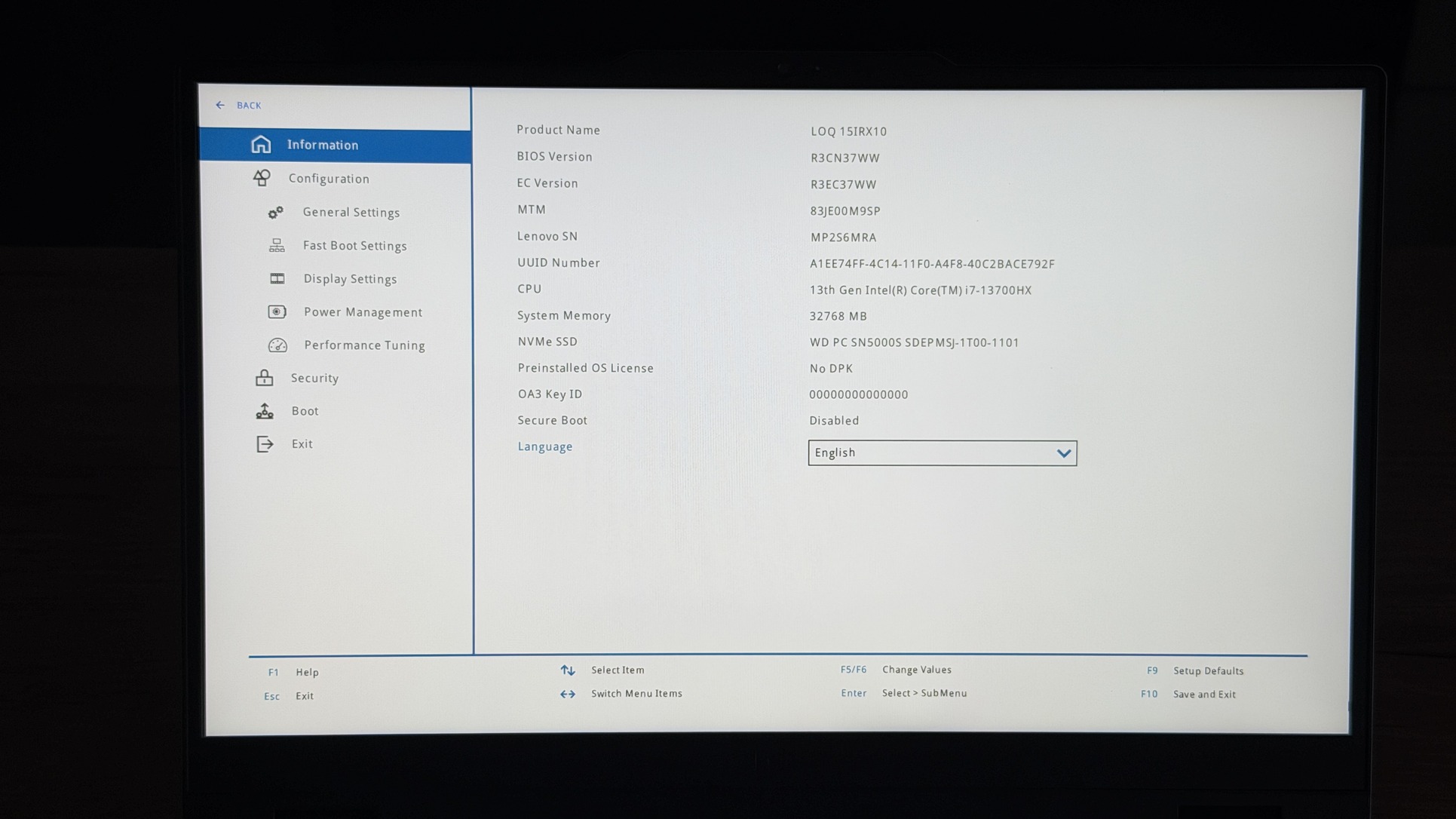Image resolution: width=1456 pixels, height=819 pixels.
Task: Click the Exit door icon
Action: point(265,444)
